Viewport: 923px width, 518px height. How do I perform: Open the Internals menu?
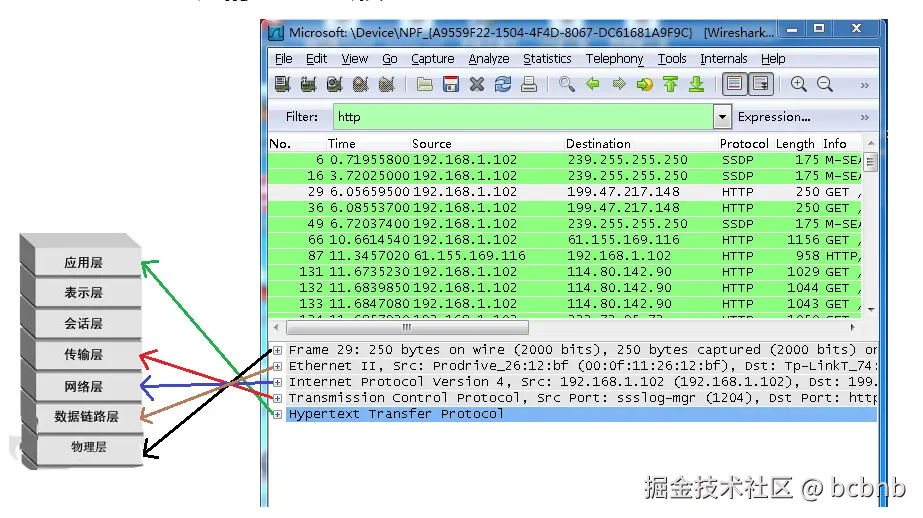pos(723,59)
